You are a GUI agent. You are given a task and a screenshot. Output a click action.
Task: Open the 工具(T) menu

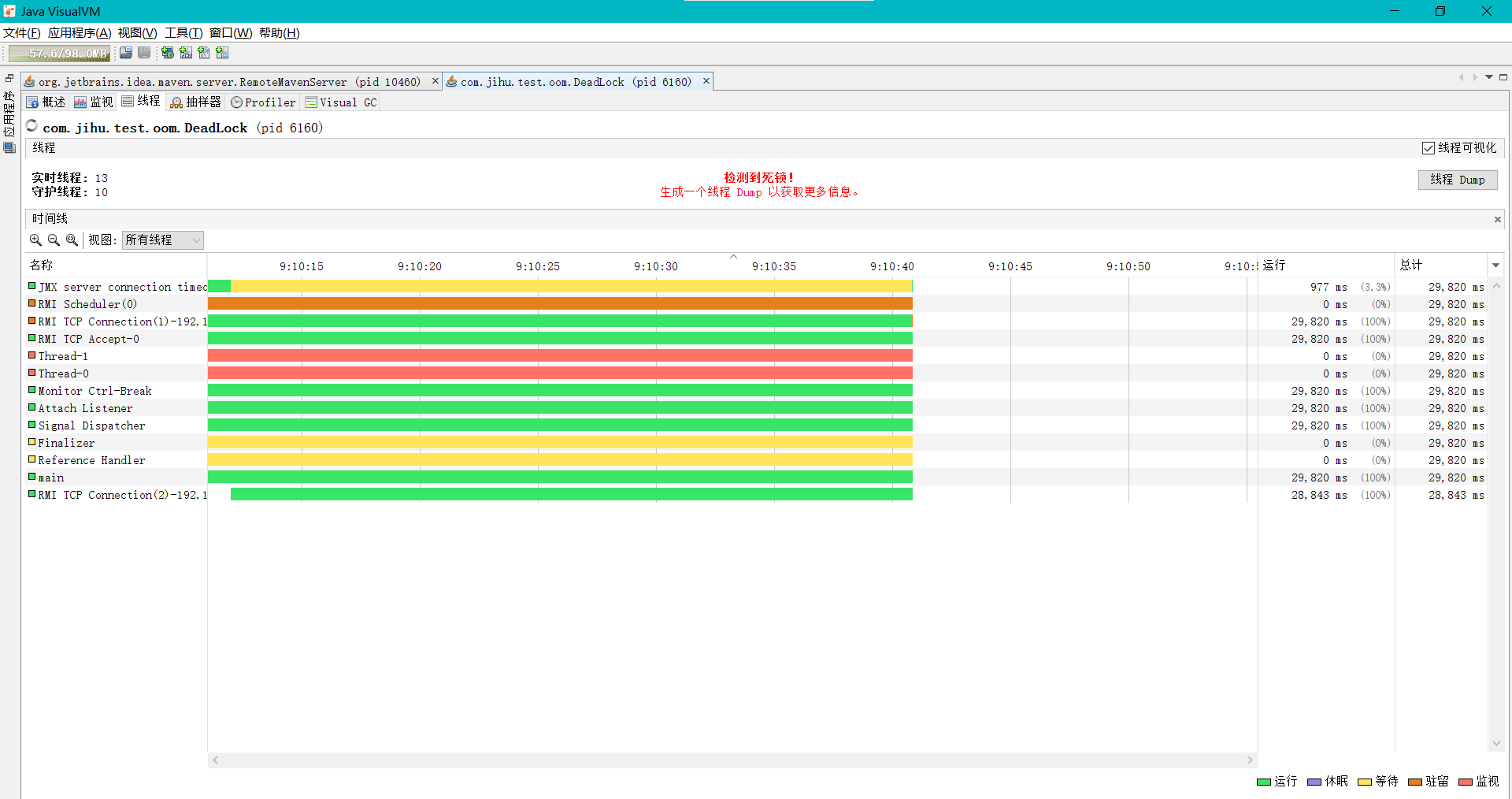pos(183,33)
